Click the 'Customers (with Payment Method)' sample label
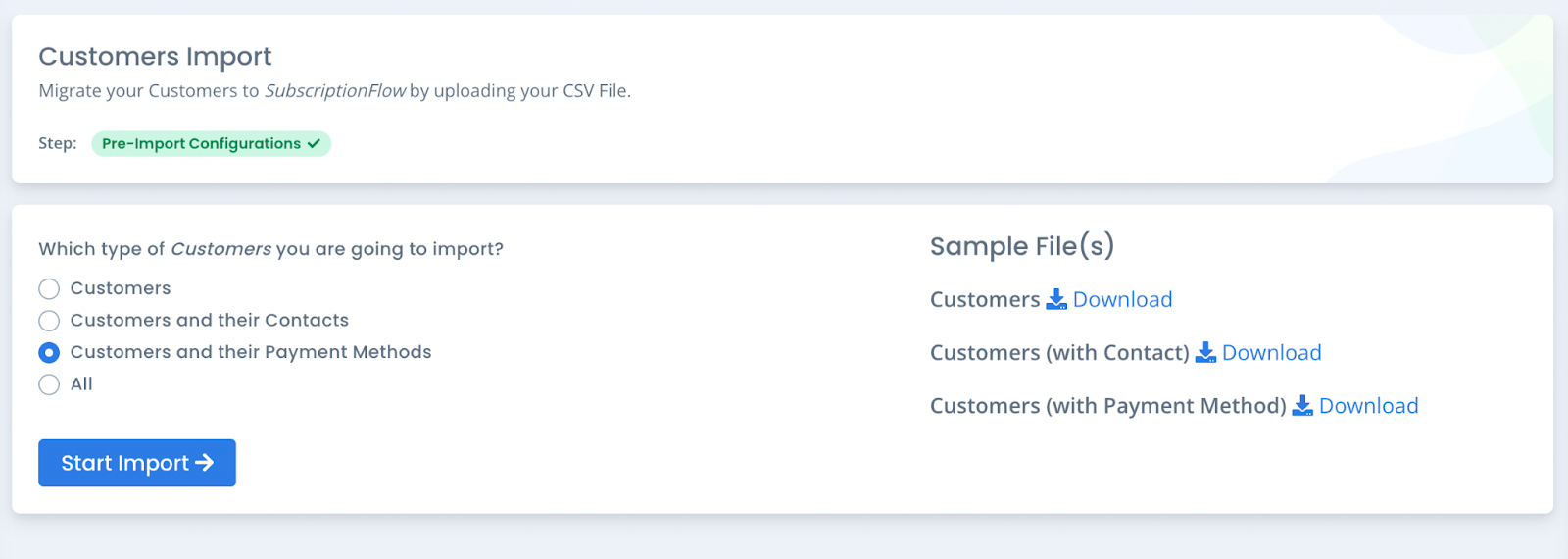The height and width of the screenshot is (559, 1568). tap(1108, 405)
